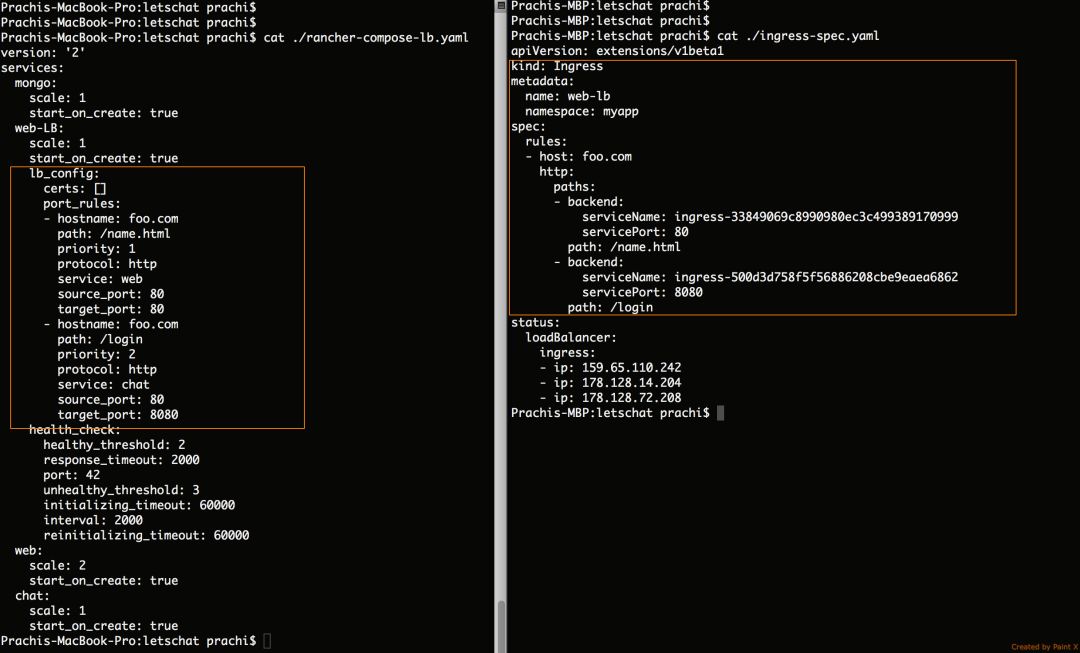The width and height of the screenshot is (1080, 653).
Task: Click the 'port_rules:' line
Action: point(82,204)
